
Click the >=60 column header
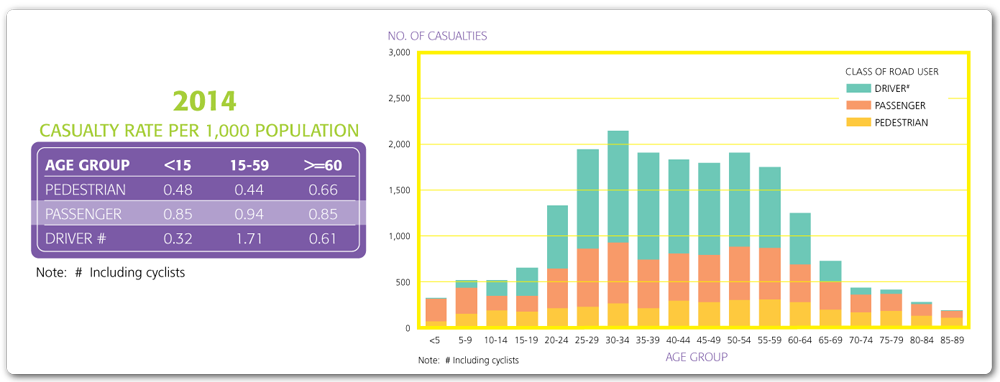pos(322,165)
